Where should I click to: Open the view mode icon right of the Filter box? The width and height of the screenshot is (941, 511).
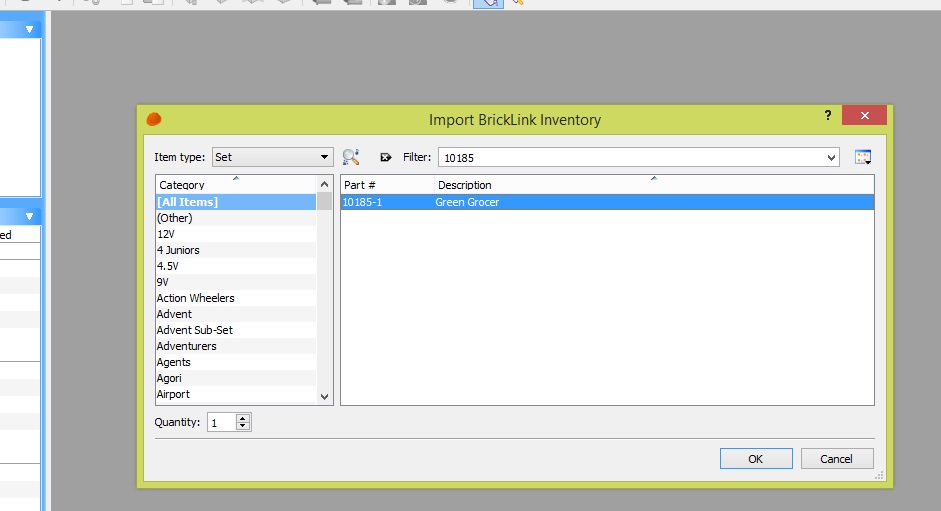(x=863, y=157)
